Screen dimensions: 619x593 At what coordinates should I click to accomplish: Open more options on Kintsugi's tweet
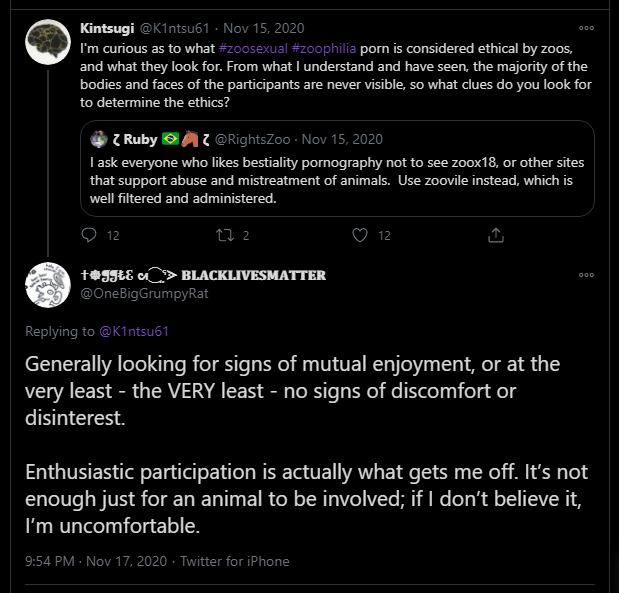[586, 28]
